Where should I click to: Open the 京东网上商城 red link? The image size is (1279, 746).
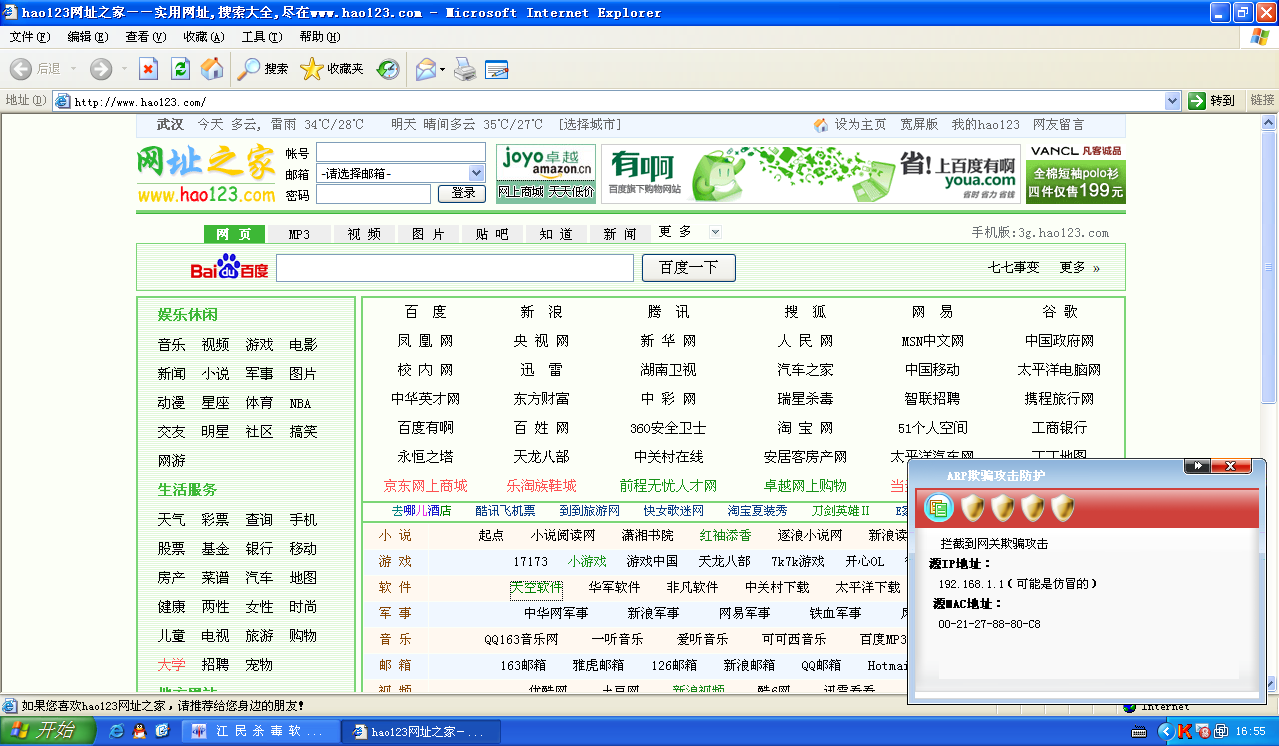pos(425,486)
